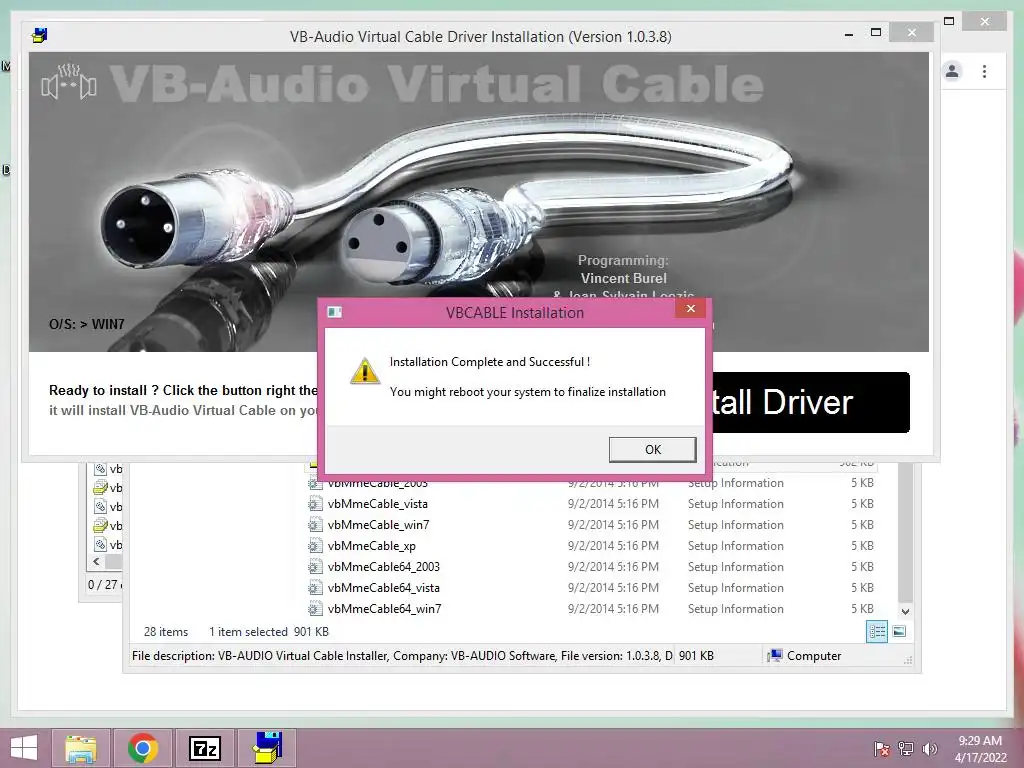Click the Action Center flag tray icon

click(x=881, y=749)
